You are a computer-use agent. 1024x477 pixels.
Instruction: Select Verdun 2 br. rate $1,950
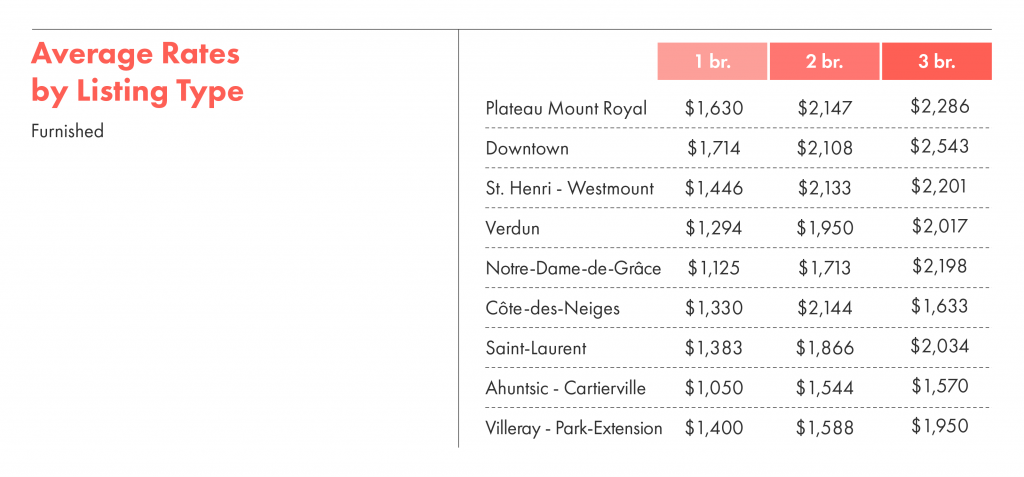pos(825,228)
